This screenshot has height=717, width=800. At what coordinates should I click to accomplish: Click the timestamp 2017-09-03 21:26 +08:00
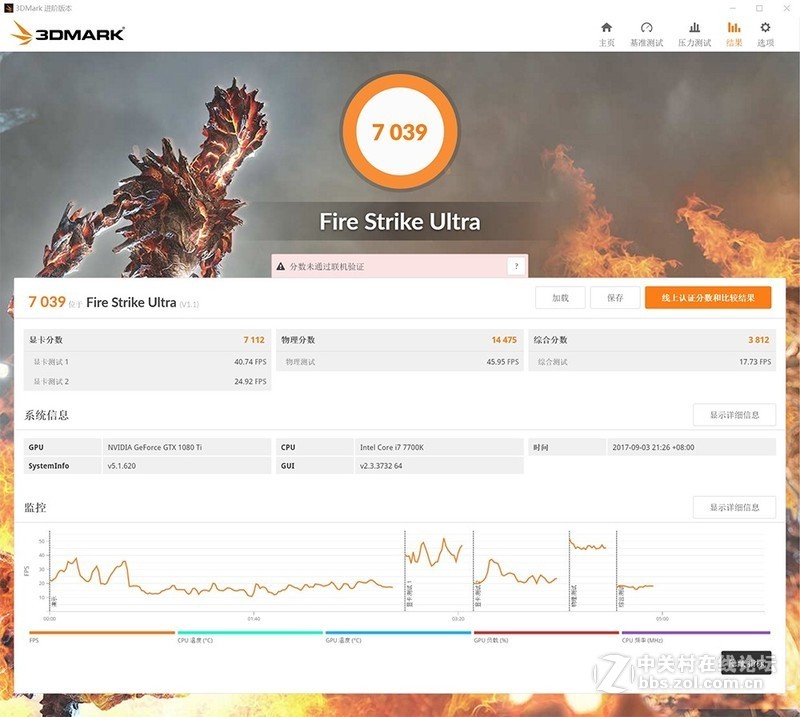click(x=653, y=447)
